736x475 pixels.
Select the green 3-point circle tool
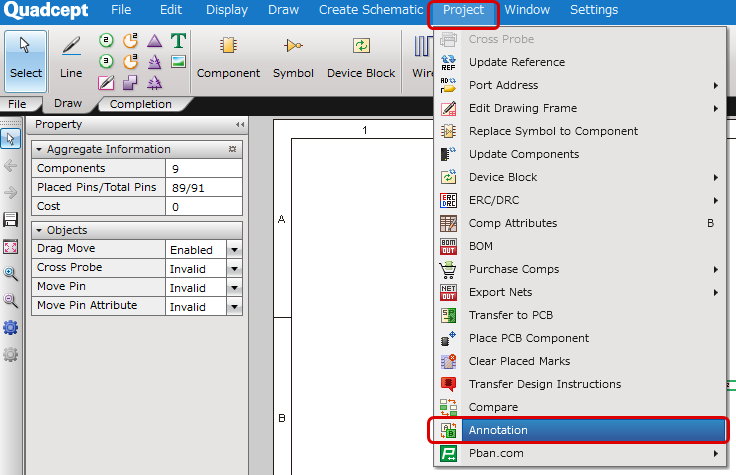click(107, 61)
